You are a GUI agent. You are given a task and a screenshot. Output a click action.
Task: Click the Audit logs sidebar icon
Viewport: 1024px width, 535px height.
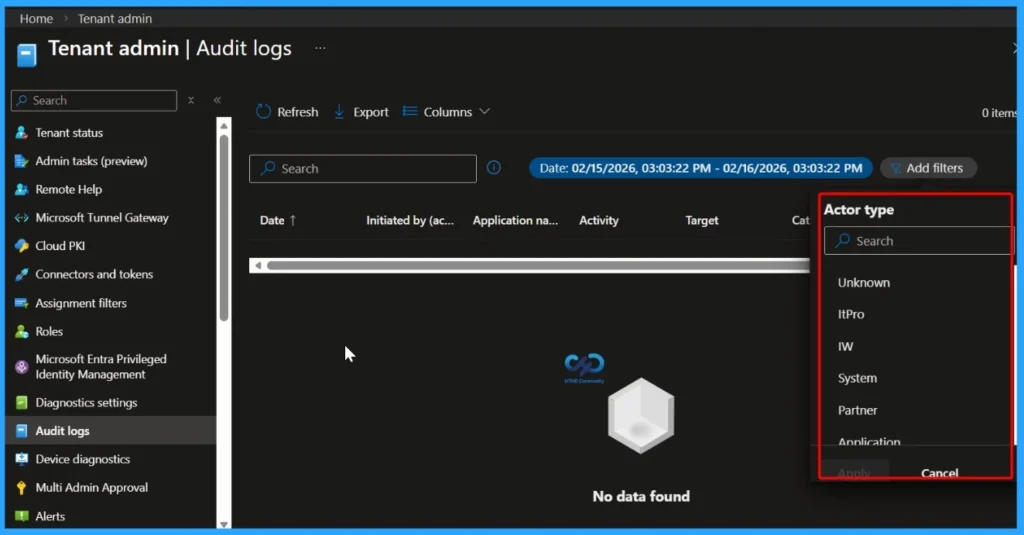point(21,431)
